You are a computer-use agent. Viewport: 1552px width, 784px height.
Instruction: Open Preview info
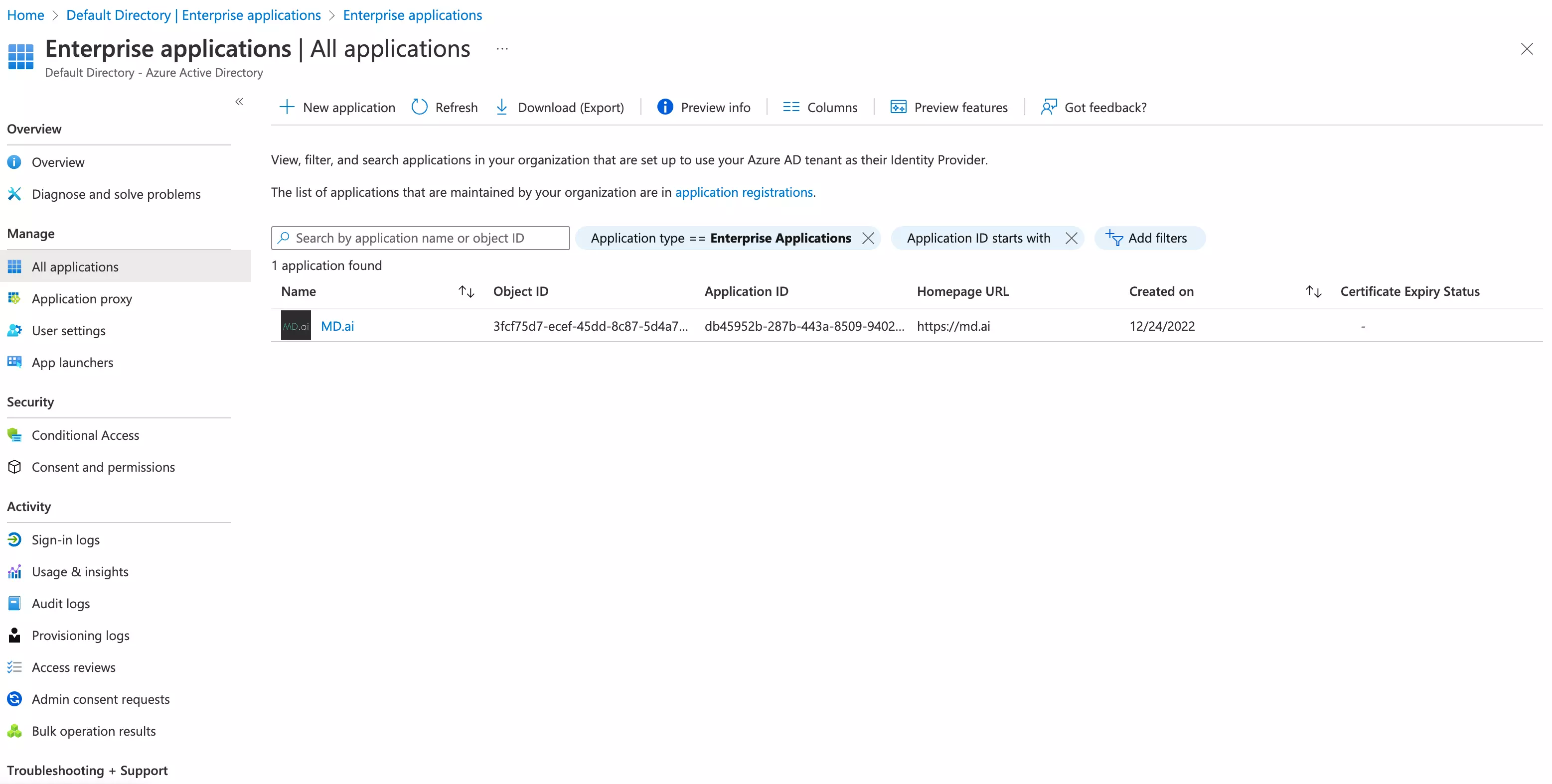point(664,107)
